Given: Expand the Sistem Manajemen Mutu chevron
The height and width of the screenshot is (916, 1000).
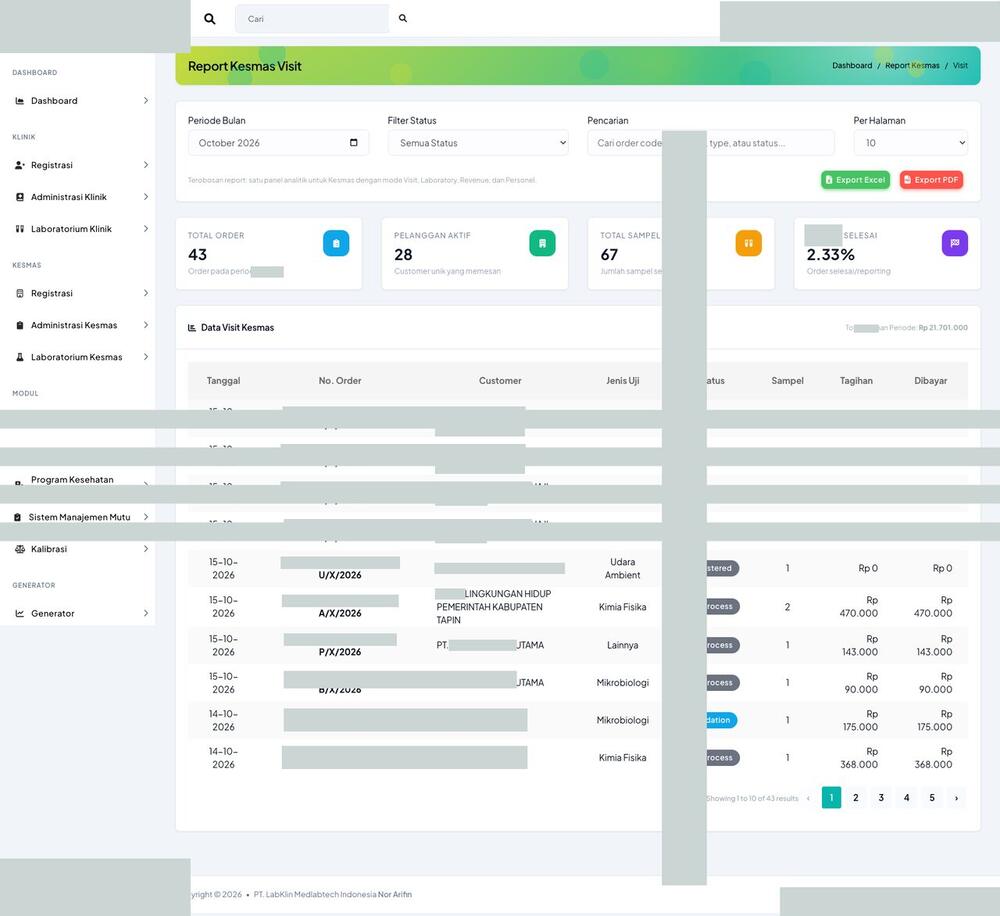Looking at the screenshot, I should pos(146,517).
